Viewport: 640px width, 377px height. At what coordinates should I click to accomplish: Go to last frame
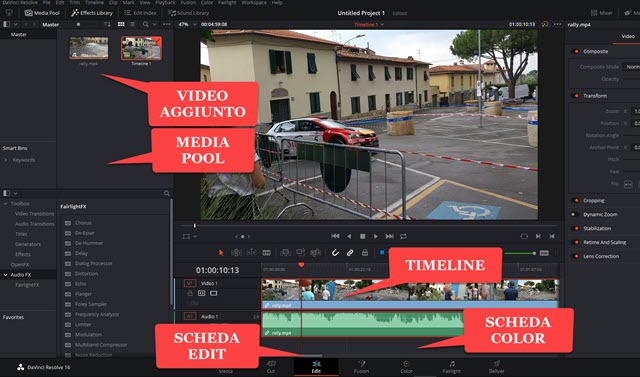pos(389,236)
